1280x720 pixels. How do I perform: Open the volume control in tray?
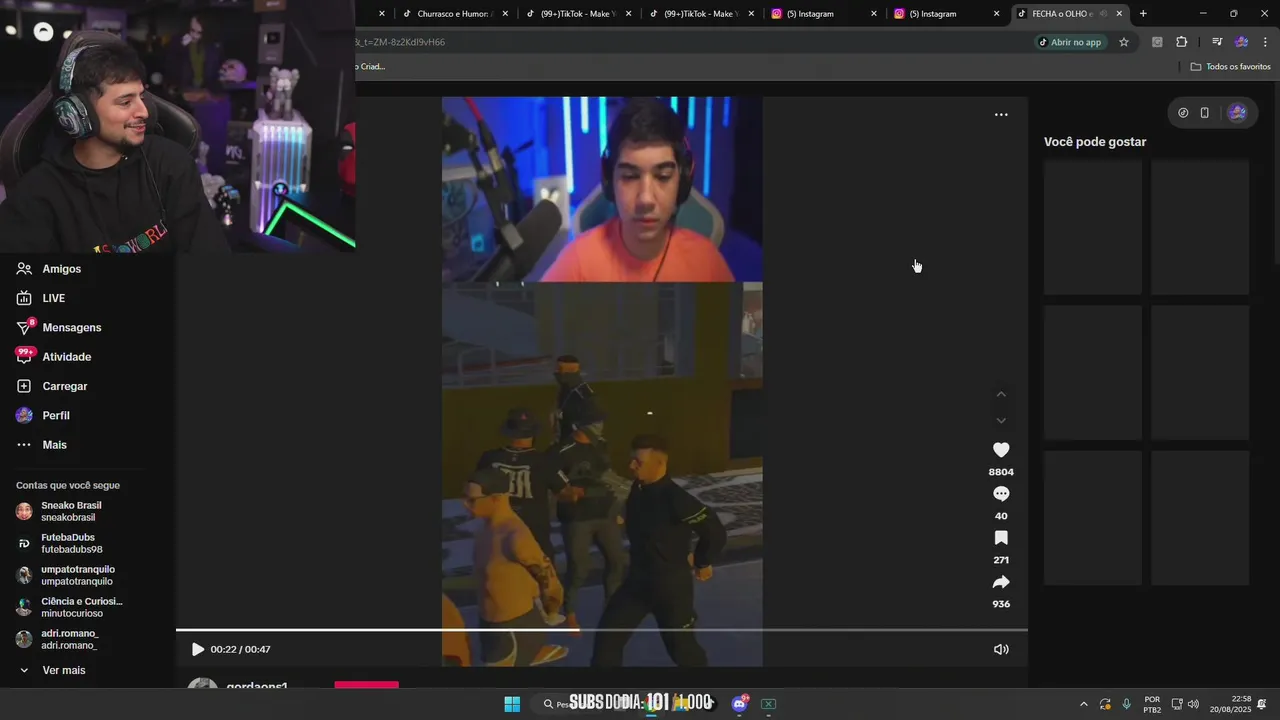coord(1193,704)
